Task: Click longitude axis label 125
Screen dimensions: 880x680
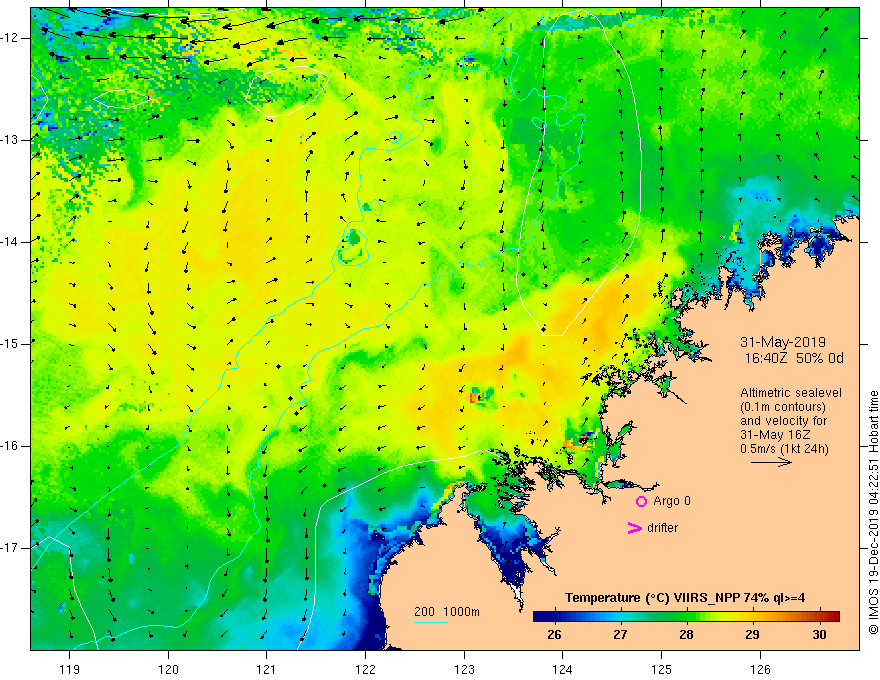Action: [x=662, y=669]
